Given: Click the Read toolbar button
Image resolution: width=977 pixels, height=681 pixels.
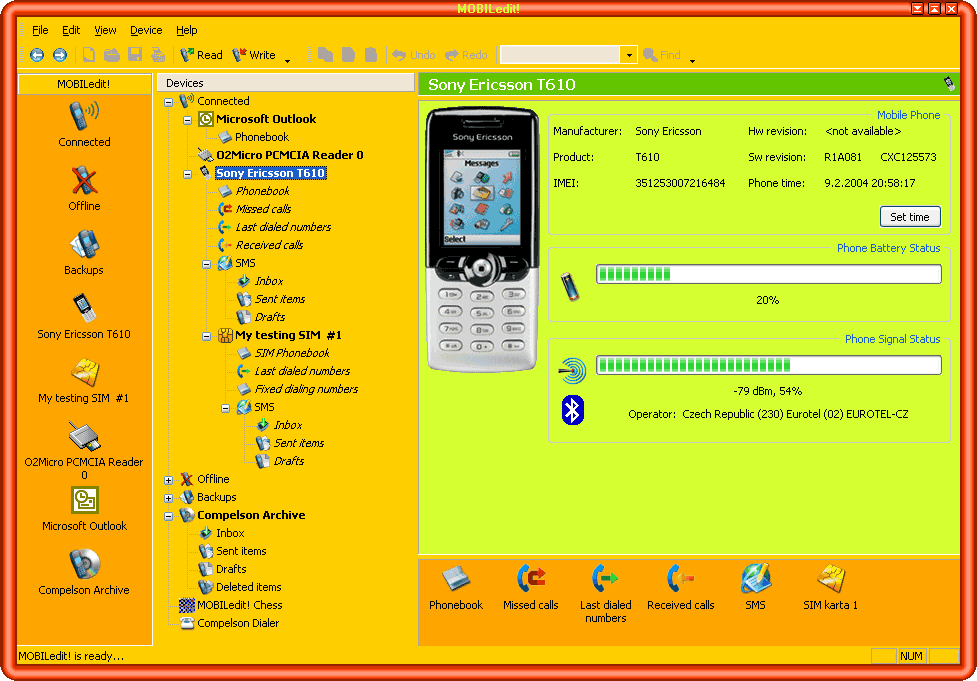Looking at the screenshot, I should [201, 55].
